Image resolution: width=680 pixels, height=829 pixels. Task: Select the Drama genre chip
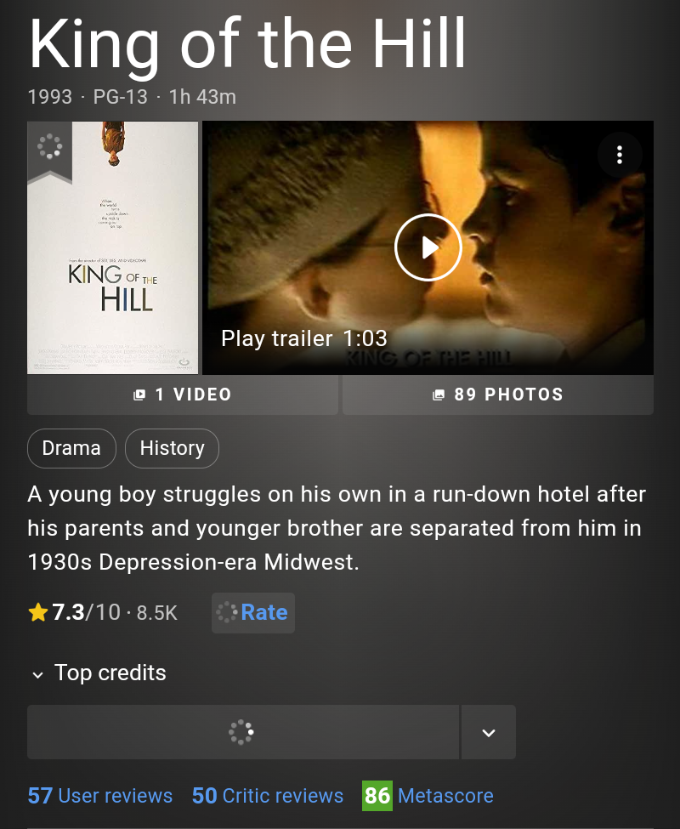click(x=71, y=448)
